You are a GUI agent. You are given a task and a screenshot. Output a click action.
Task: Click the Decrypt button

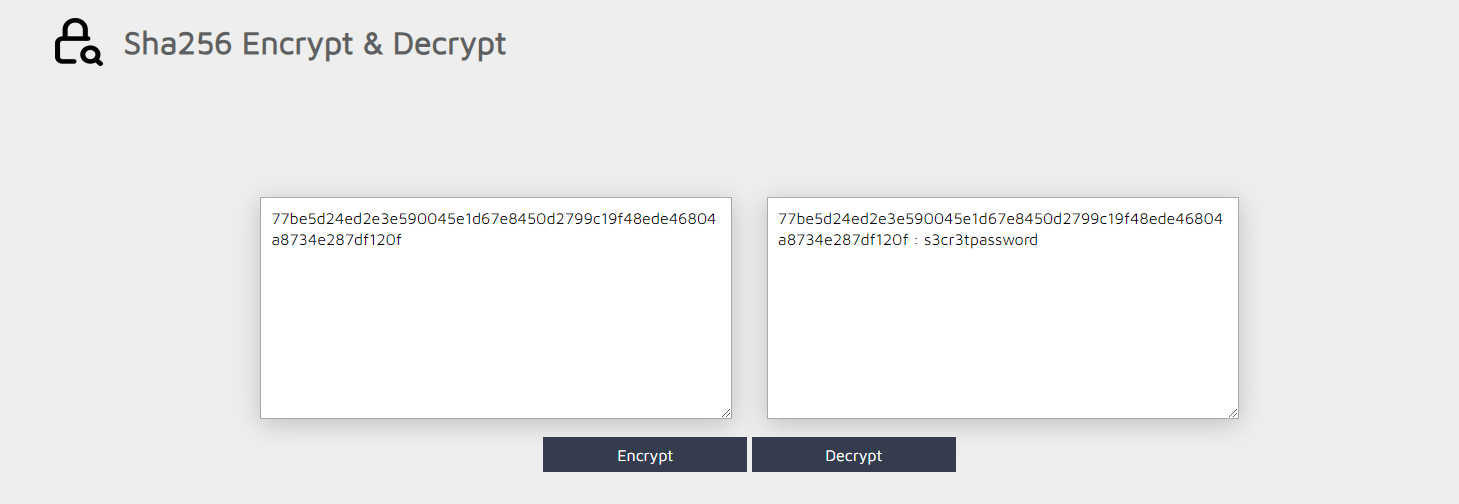(854, 455)
